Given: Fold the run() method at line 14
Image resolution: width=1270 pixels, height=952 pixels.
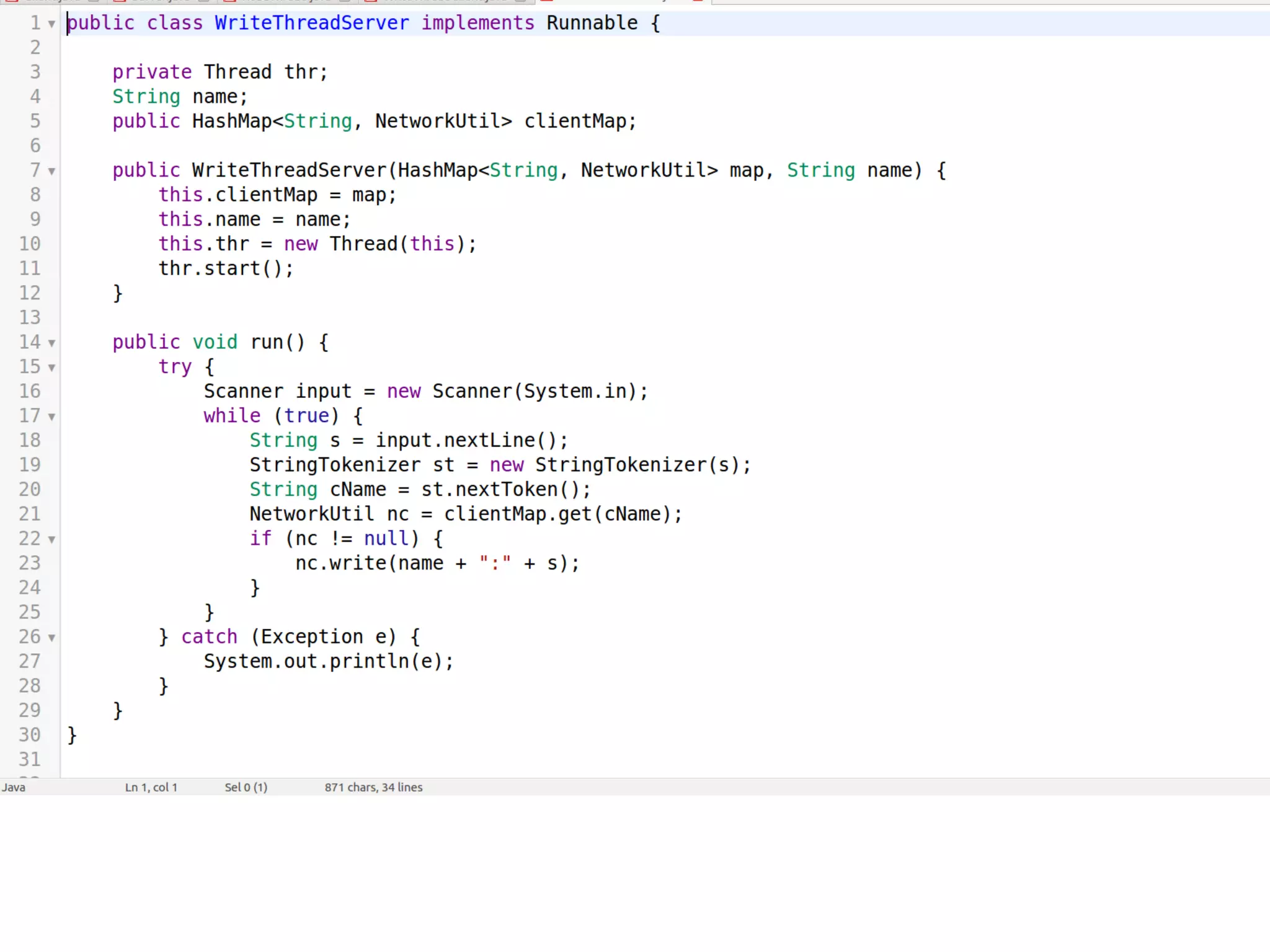Looking at the screenshot, I should tap(52, 343).
